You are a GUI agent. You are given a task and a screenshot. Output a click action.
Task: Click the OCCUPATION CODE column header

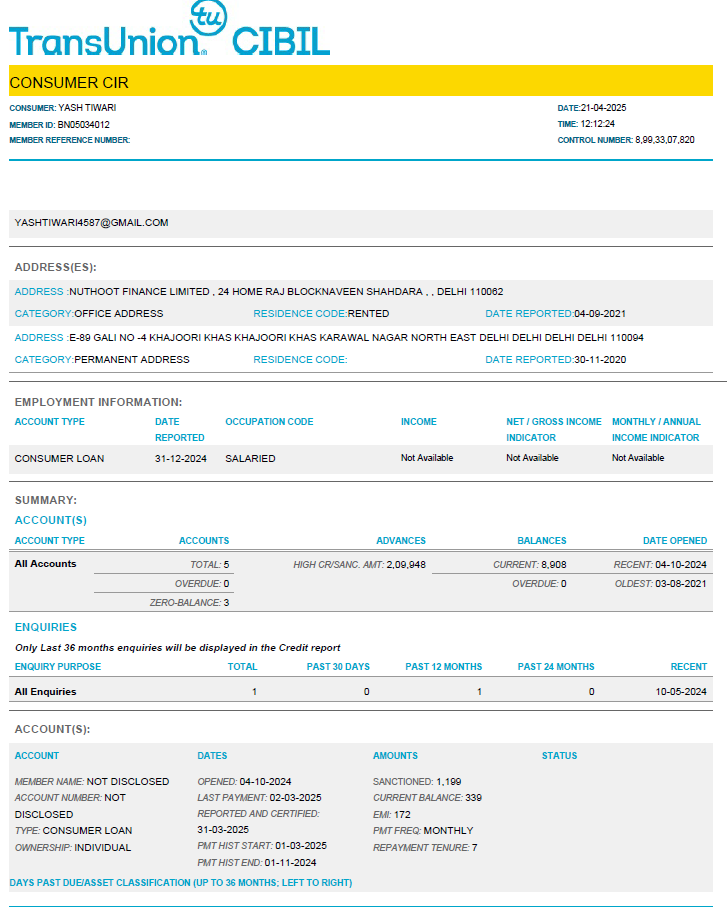click(269, 422)
